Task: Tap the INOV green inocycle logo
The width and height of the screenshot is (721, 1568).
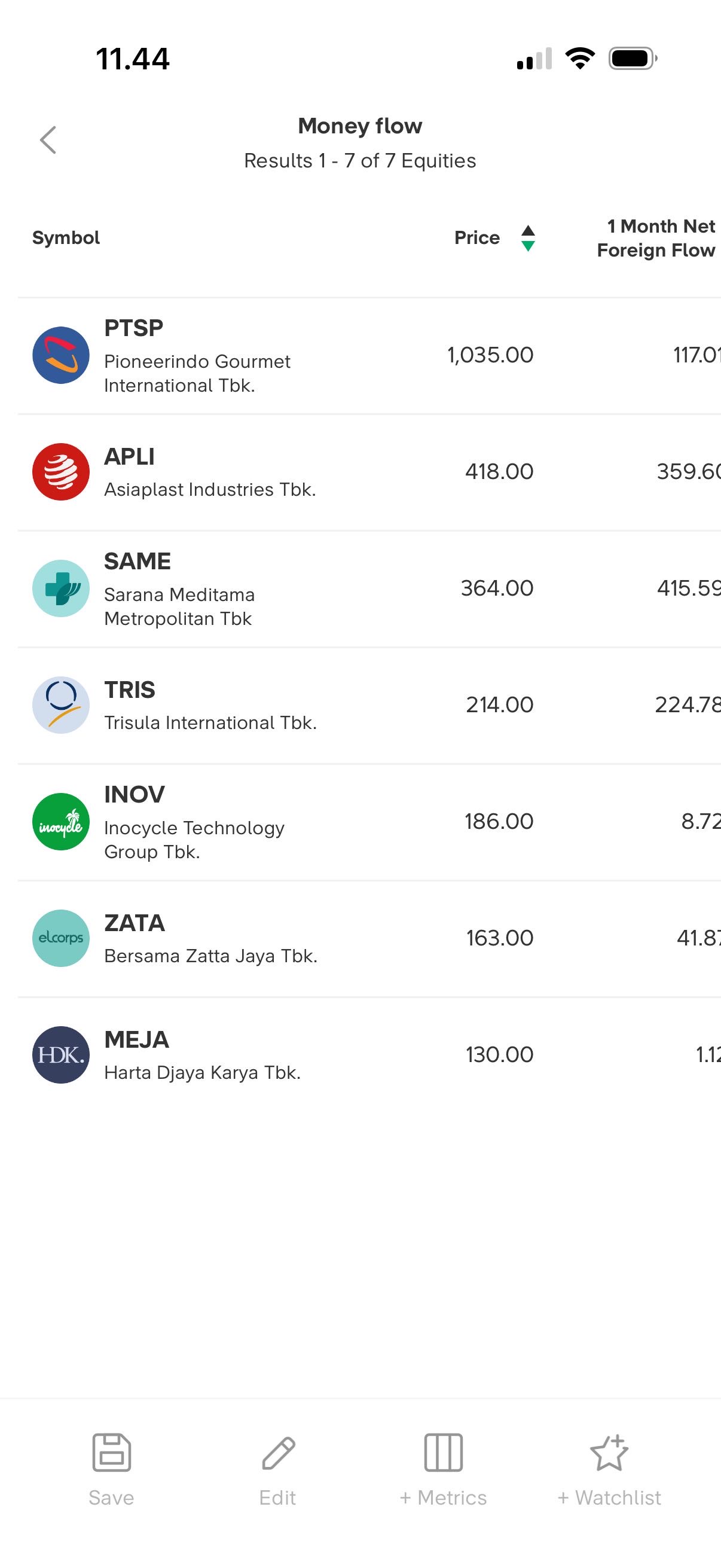Action: [x=61, y=822]
